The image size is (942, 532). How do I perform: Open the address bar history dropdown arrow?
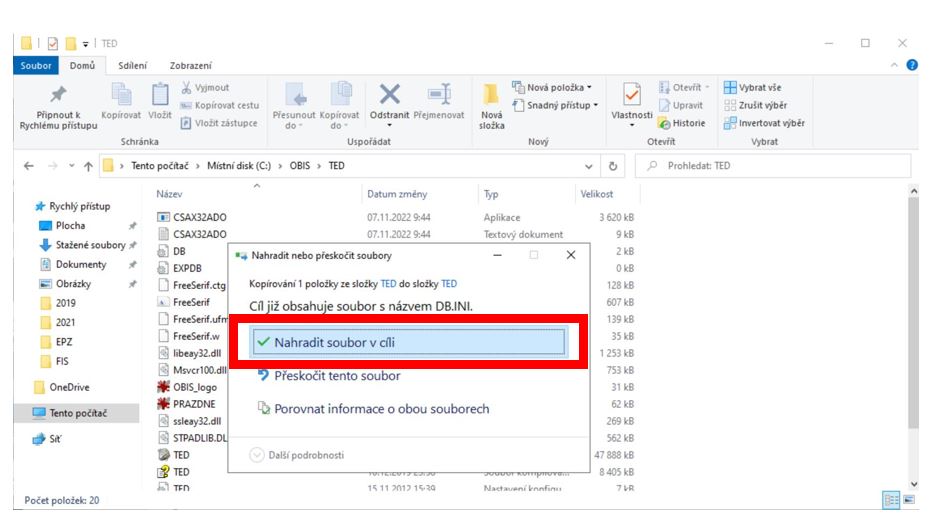588,166
